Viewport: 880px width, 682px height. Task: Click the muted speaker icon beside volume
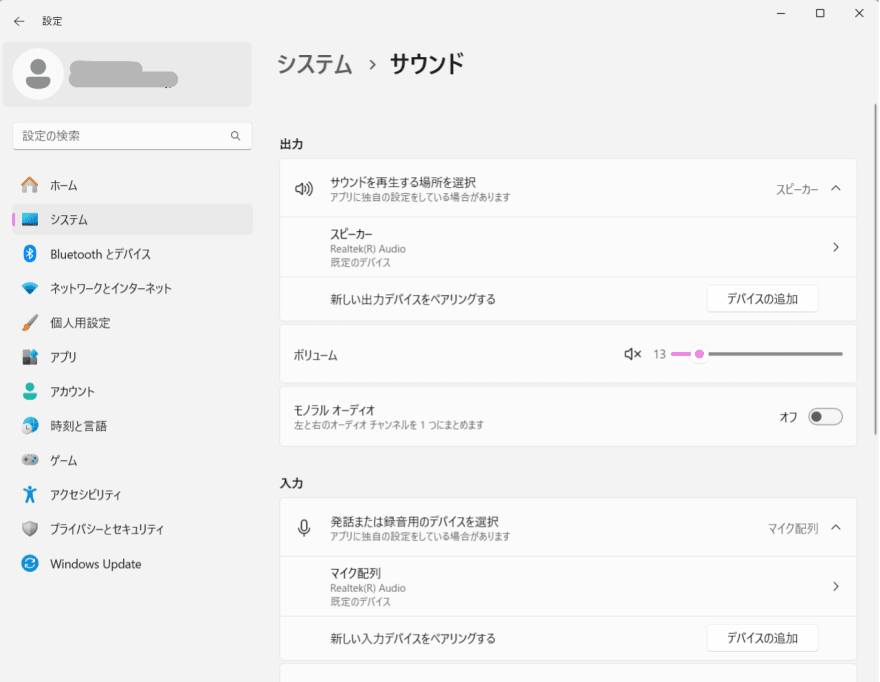pyautogui.click(x=632, y=354)
